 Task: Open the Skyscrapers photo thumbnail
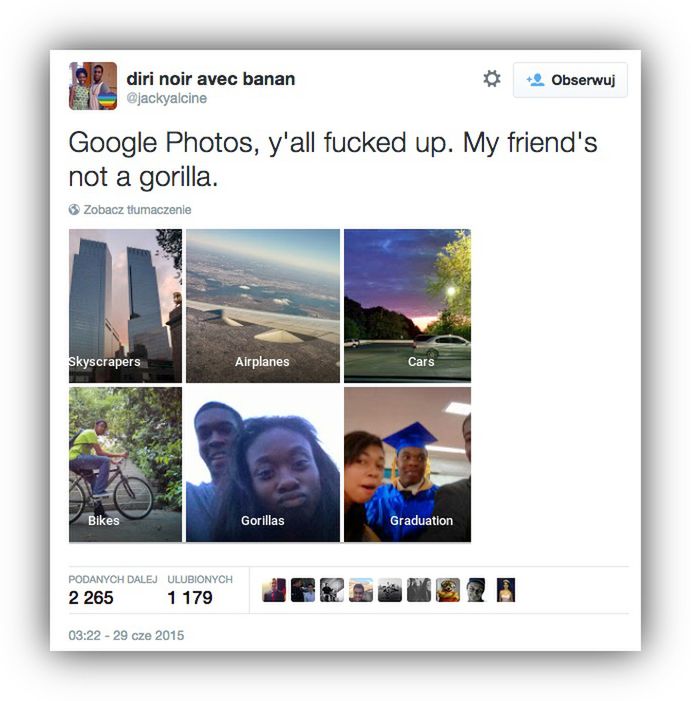(125, 306)
